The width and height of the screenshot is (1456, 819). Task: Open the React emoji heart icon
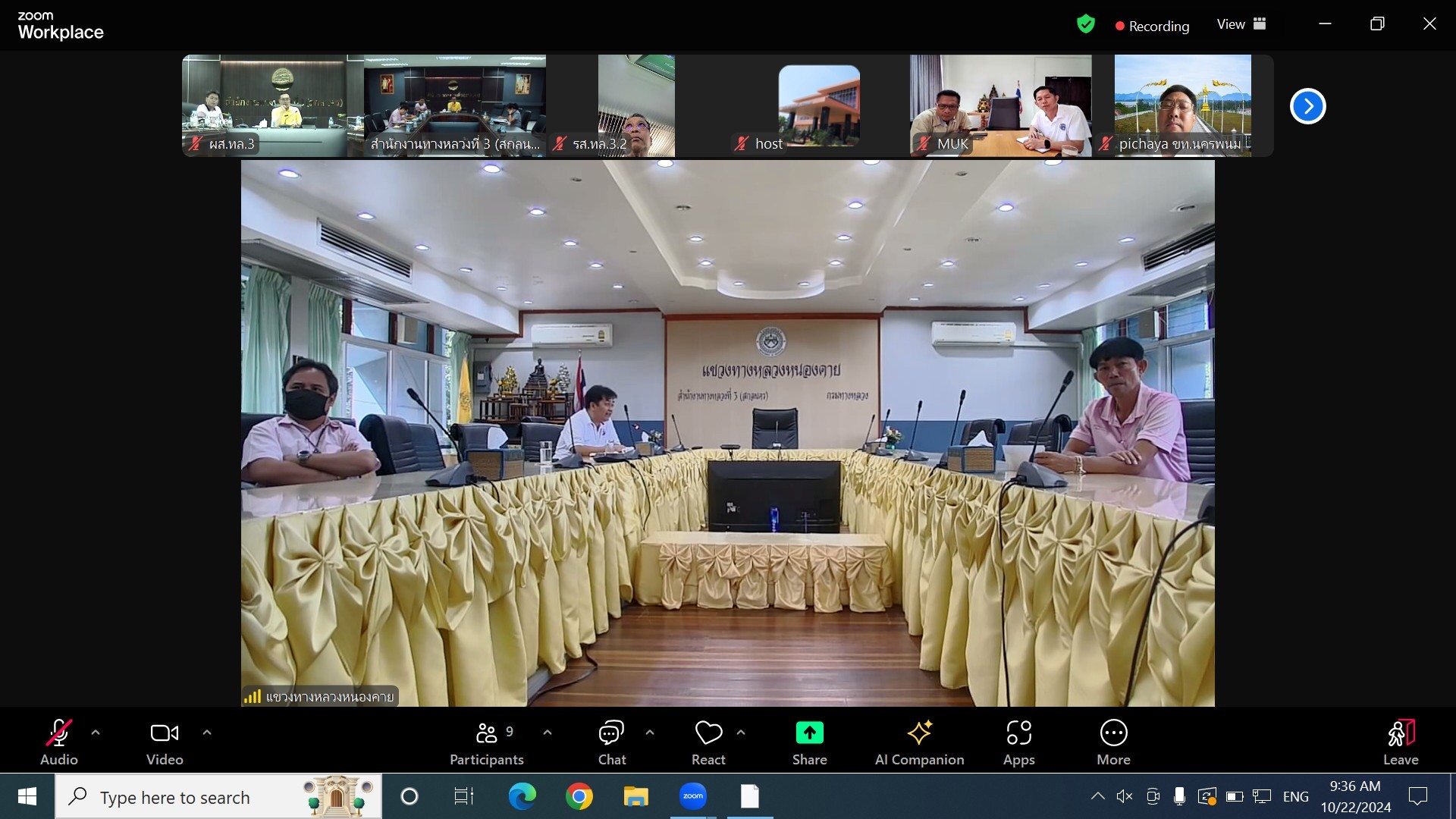coord(708,733)
